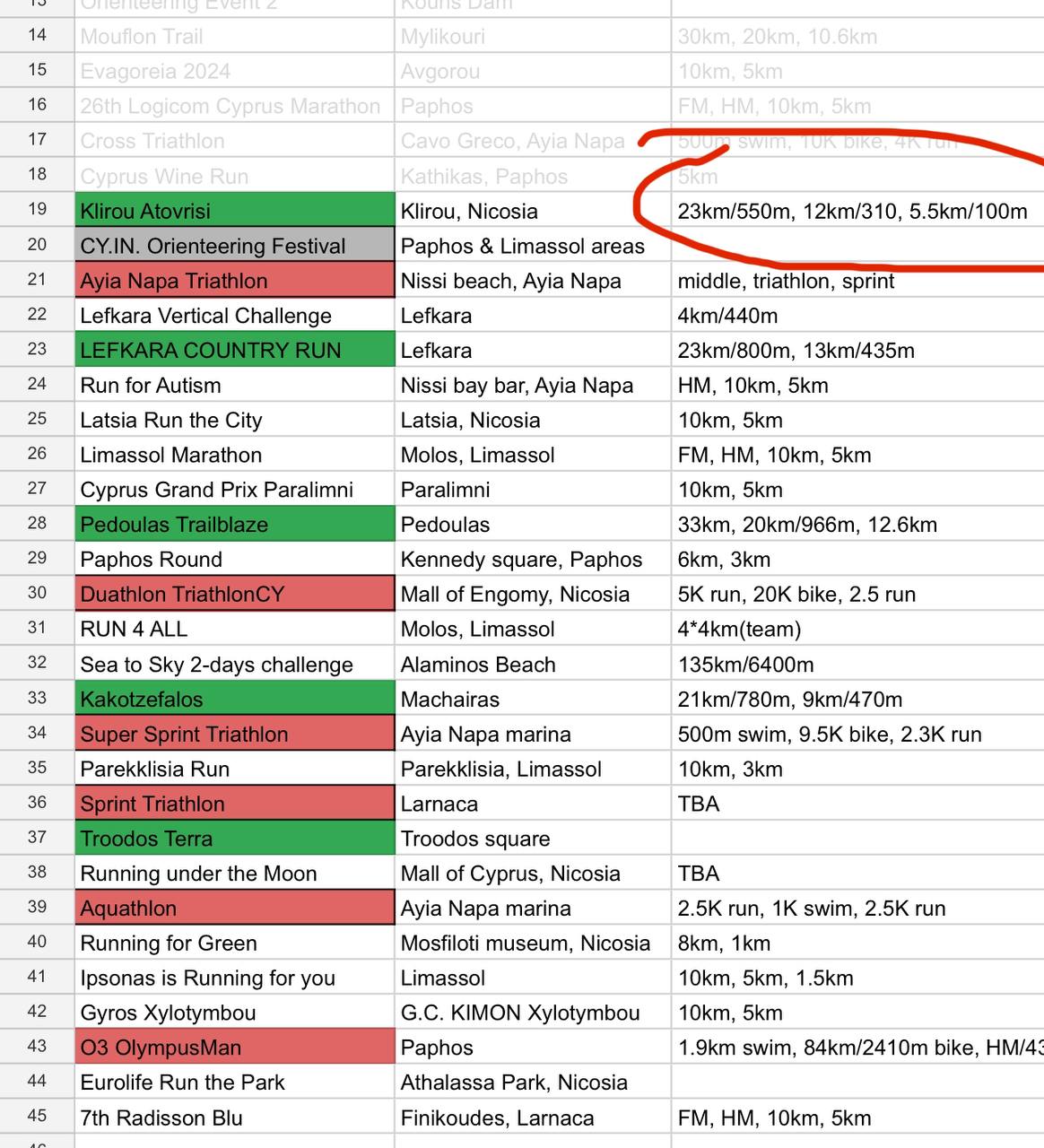Screen dimensions: 1044x1148
Task: Click the Troodos square location cell
Action: pos(533,839)
